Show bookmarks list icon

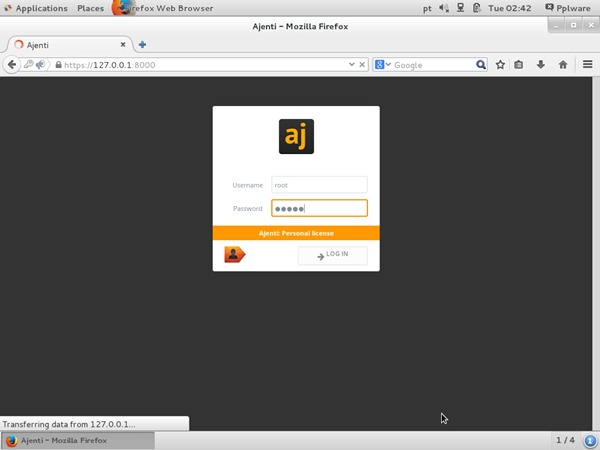[518, 65]
